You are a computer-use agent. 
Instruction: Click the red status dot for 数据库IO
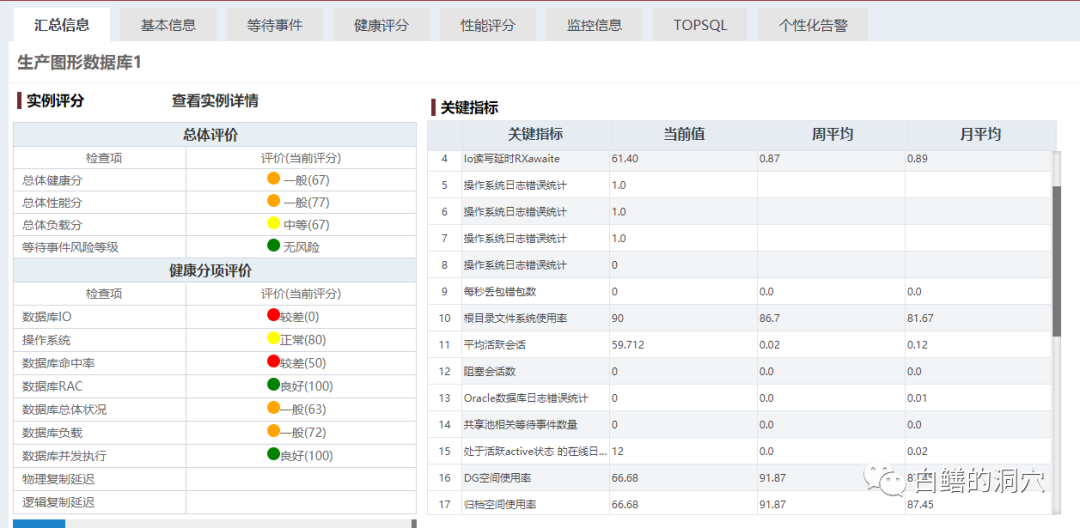272,316
